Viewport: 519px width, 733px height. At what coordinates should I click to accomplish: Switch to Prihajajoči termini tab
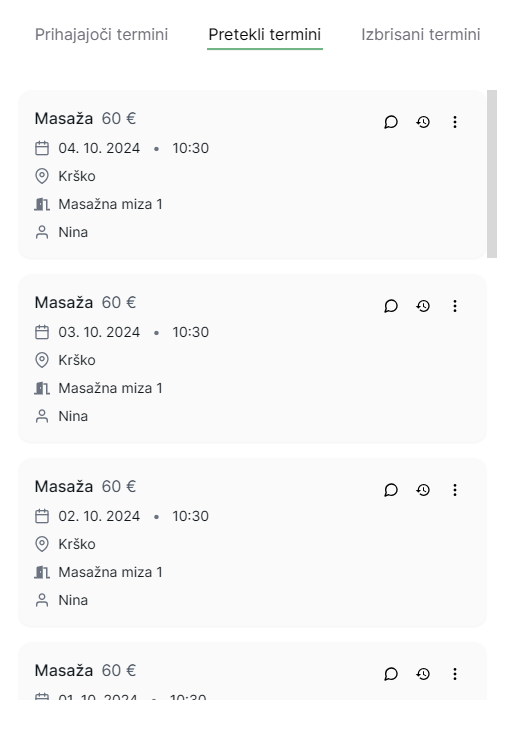coord(101,35)
